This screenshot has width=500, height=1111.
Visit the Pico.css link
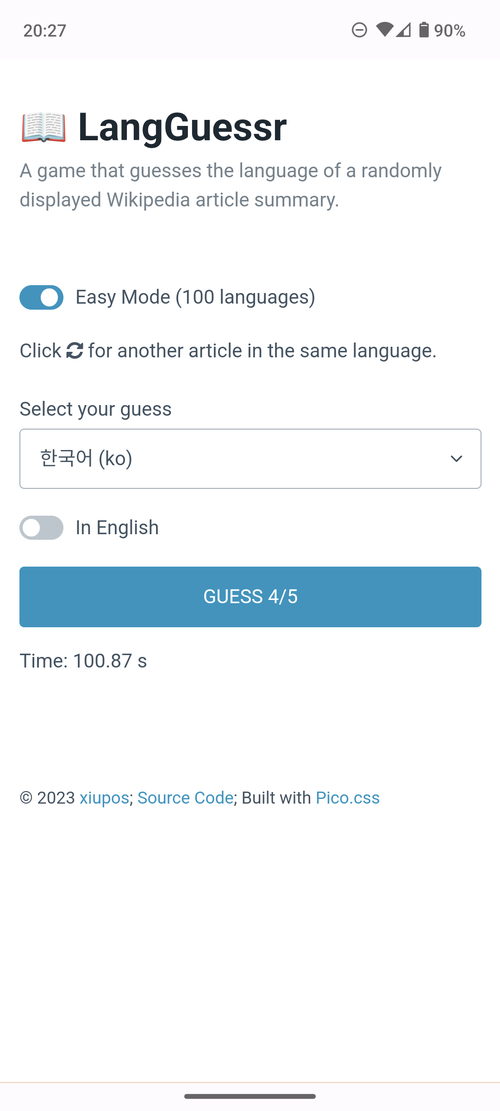click(x=348, y=798)
